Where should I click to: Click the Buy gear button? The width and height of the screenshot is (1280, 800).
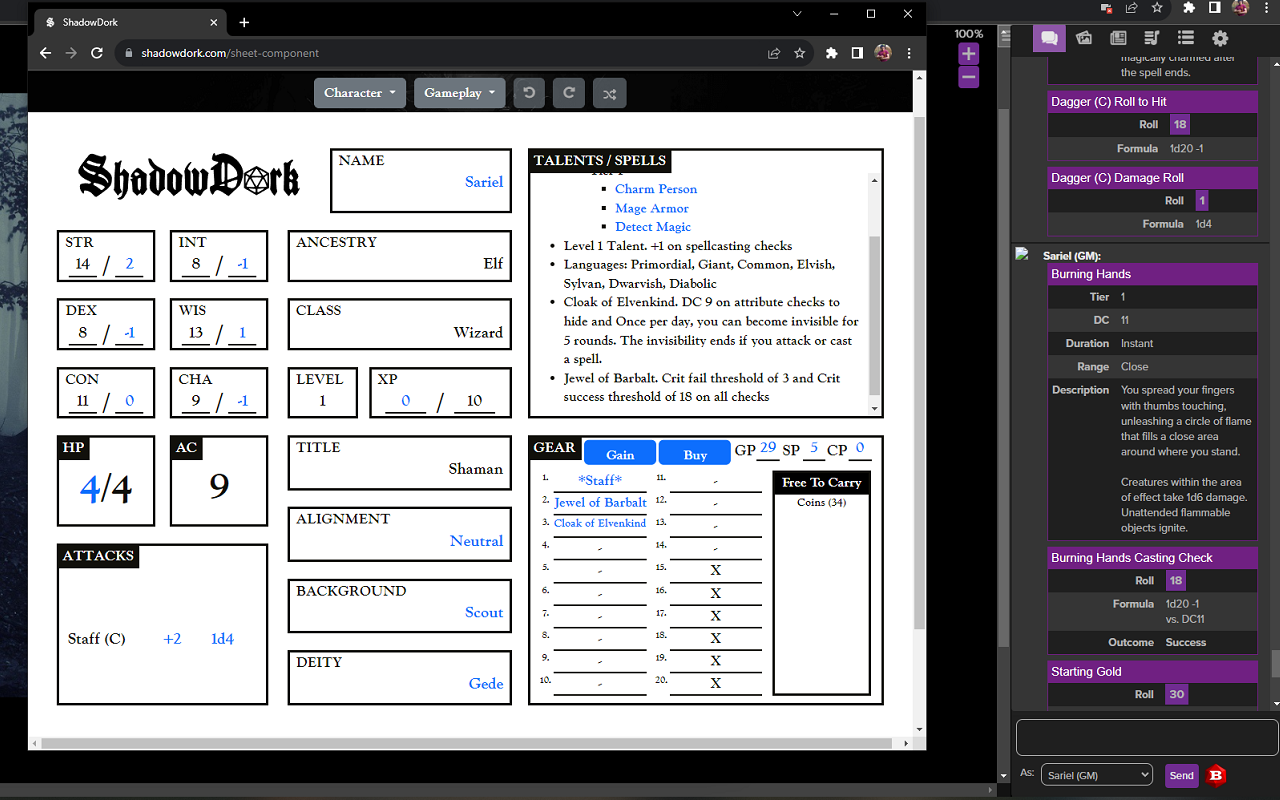[x=695, y=454]
